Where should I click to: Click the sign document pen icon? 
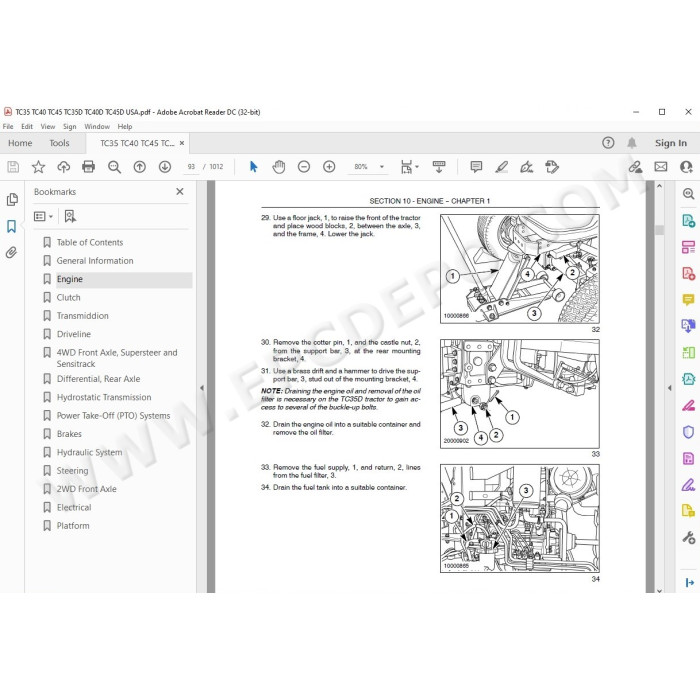pyautogui.click(x=527, y=167)
